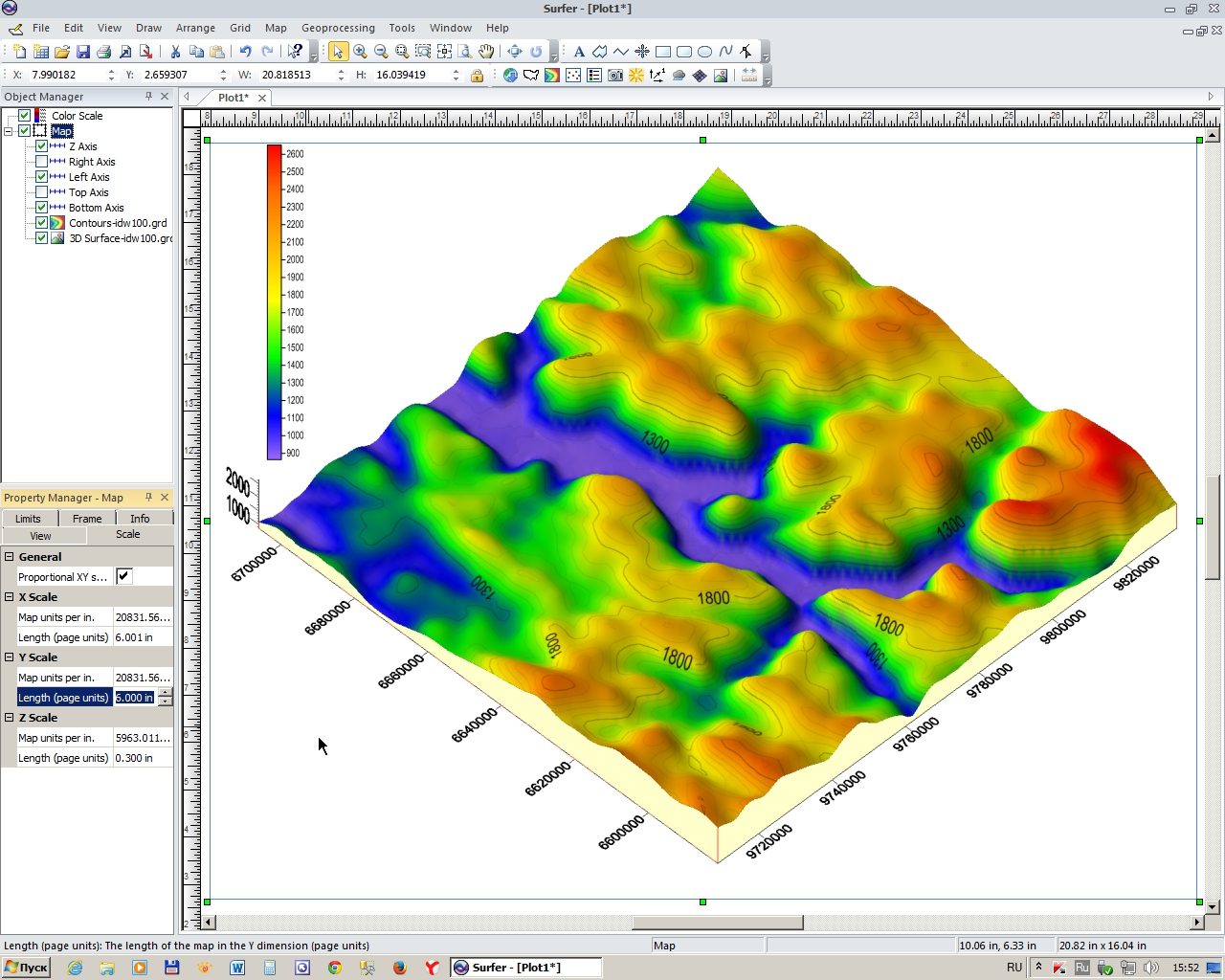Image resolution: width=1225 pixels, height=980 pixels.
Task: Collapse the Z Scale section
Action: (x=9, y=718)
